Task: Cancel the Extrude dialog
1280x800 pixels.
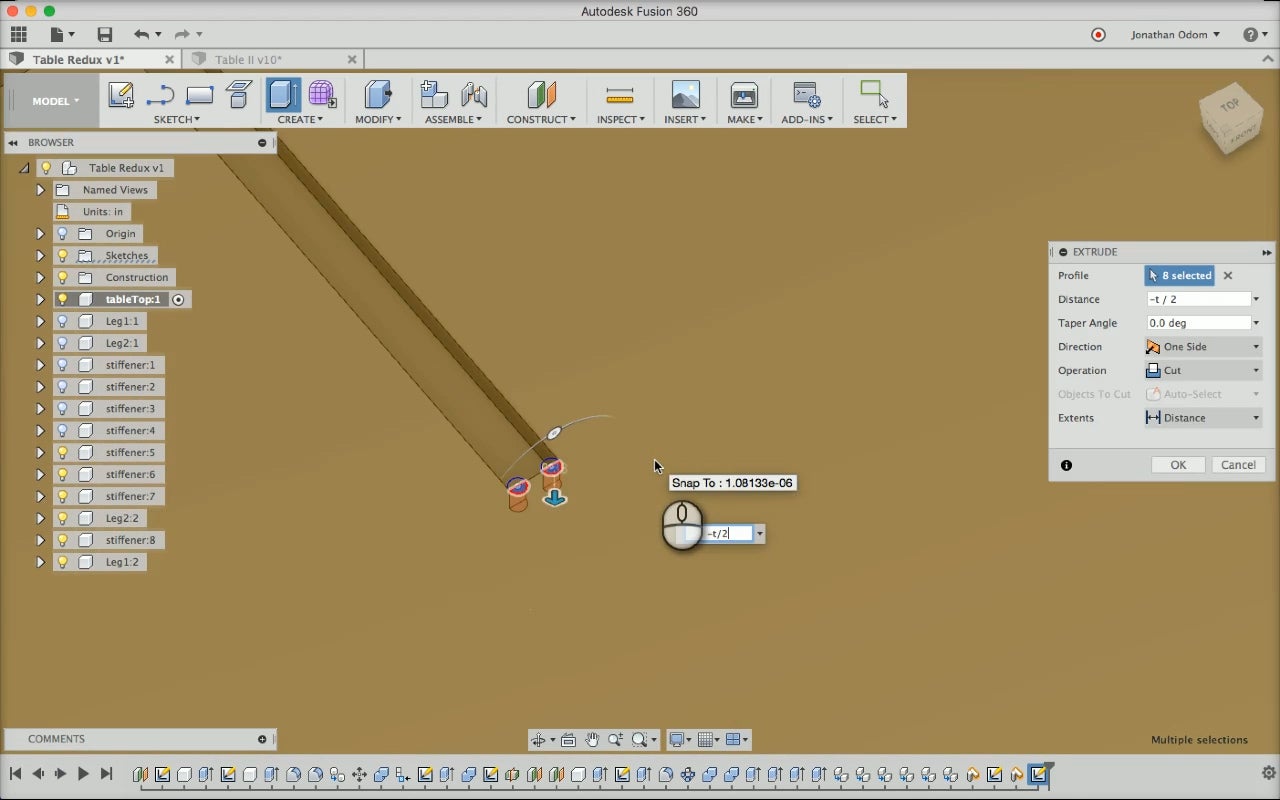Action: [x=1238, y=465]
